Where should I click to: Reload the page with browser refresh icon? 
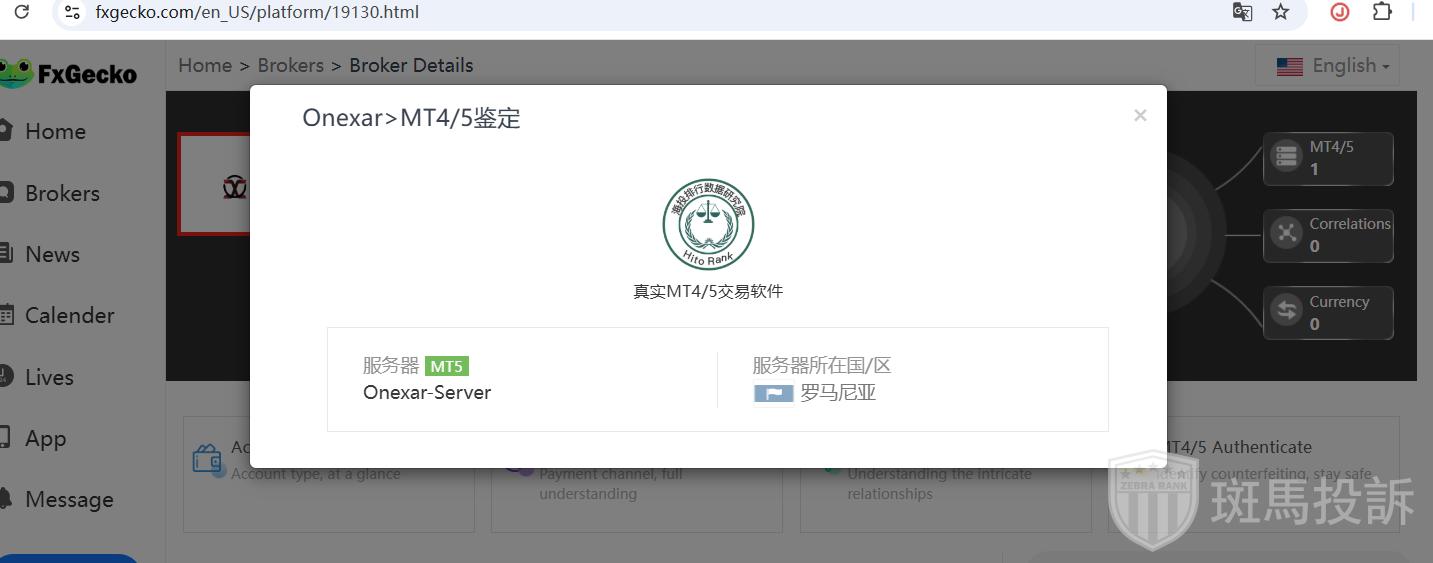tap(22, 12)
